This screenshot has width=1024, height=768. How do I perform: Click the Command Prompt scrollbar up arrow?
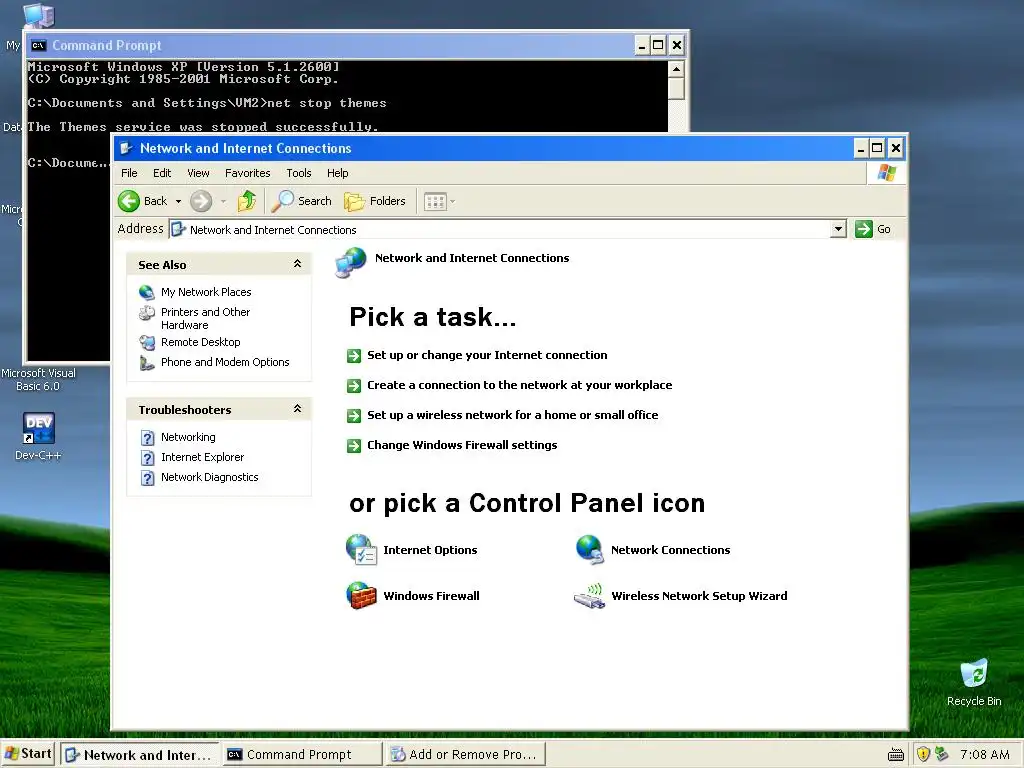click(x=676, y=69)
